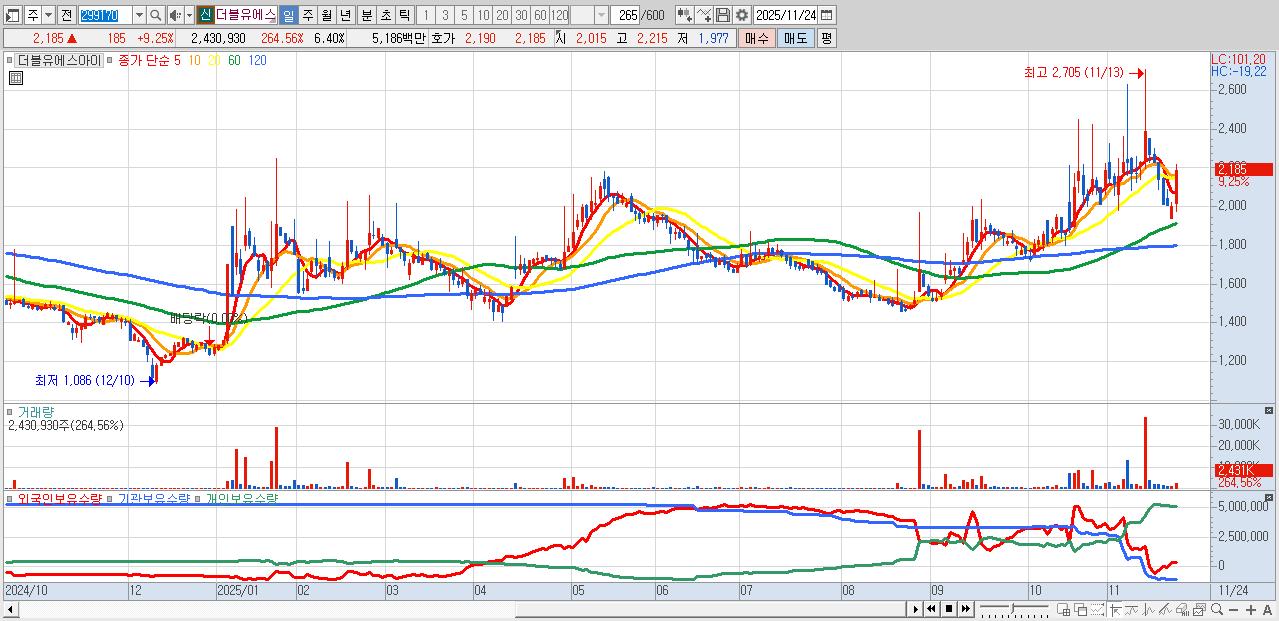Click the magnifier zoom icon at bottom right

1217,610
